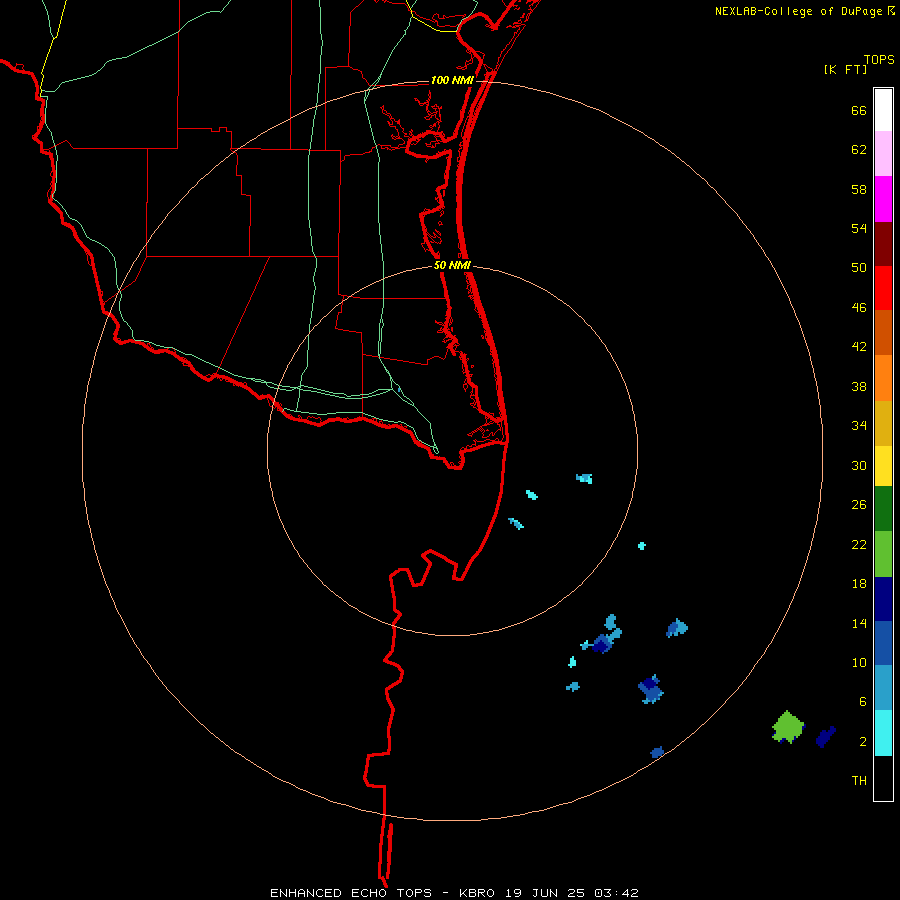The image size is (900, 900).
Task: Click the yellow legend swatch
Action: [x=883, y=466]
